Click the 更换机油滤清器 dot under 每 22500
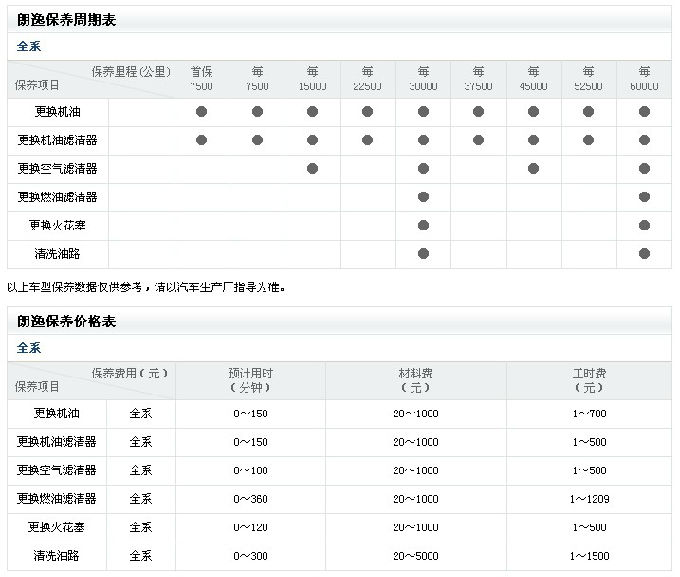 point(367,140)
